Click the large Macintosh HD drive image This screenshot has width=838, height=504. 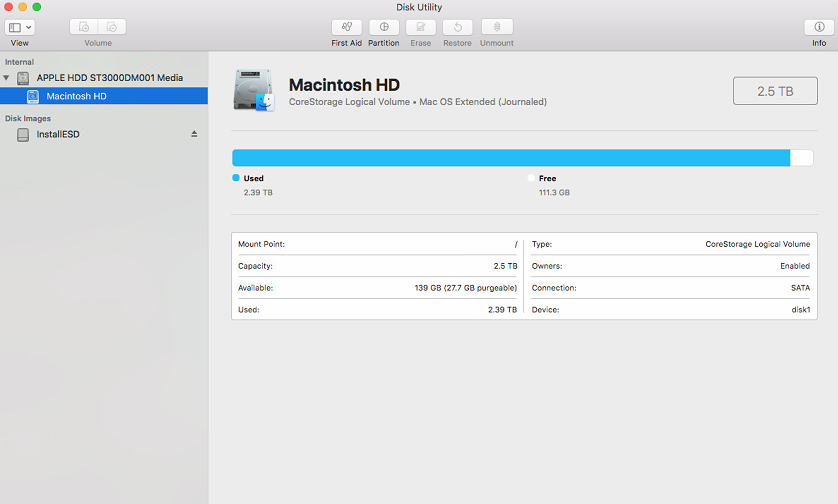click(254, 90)
